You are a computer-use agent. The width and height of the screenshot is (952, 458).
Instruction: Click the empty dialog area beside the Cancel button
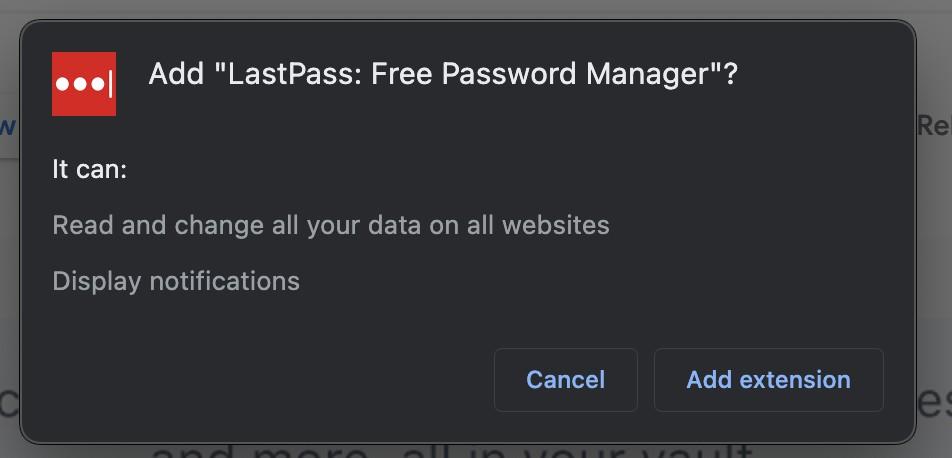[x=300, y=380]
